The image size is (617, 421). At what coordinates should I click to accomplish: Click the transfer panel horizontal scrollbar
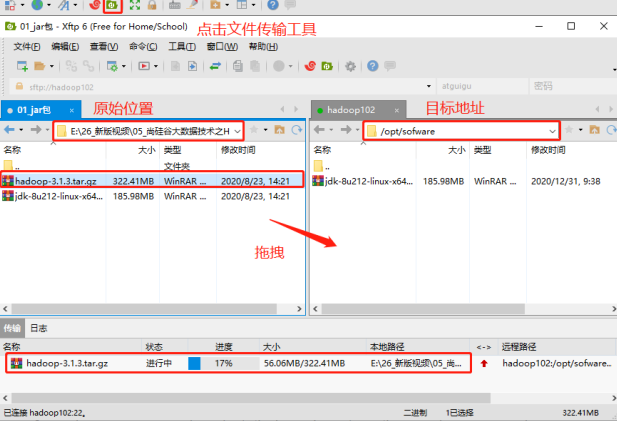click(251, 398)
